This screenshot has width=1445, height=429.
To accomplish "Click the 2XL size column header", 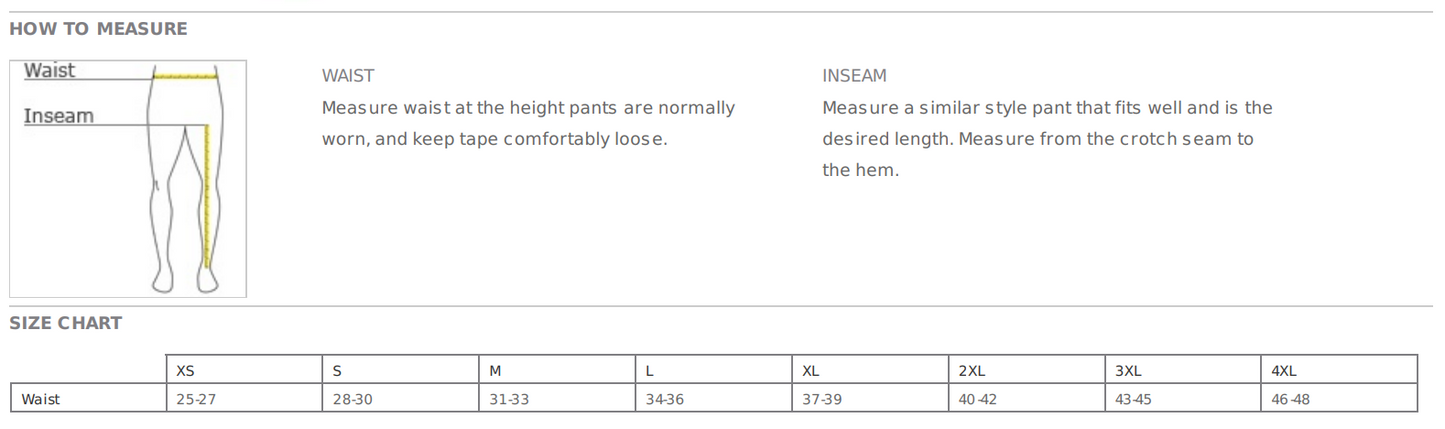I will click(972, 371).
